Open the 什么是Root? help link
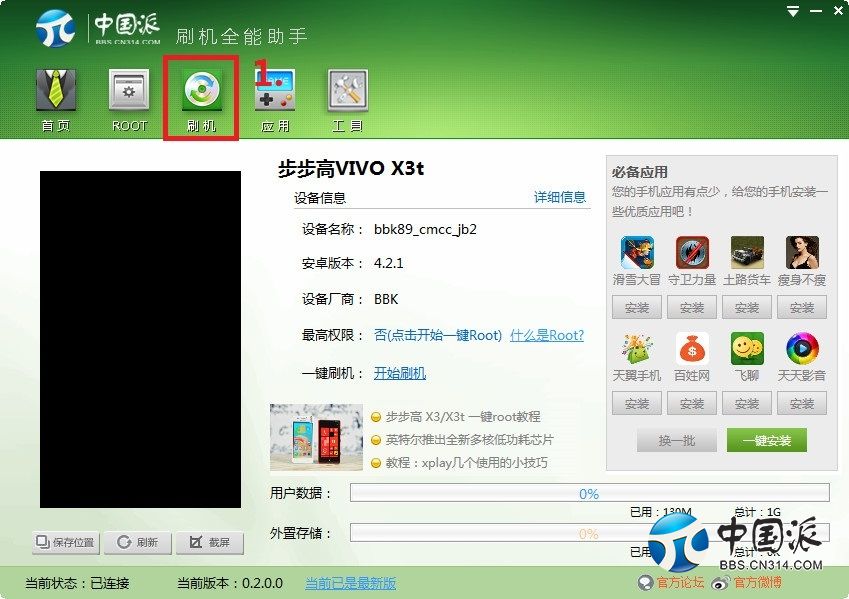 (547, 335)
